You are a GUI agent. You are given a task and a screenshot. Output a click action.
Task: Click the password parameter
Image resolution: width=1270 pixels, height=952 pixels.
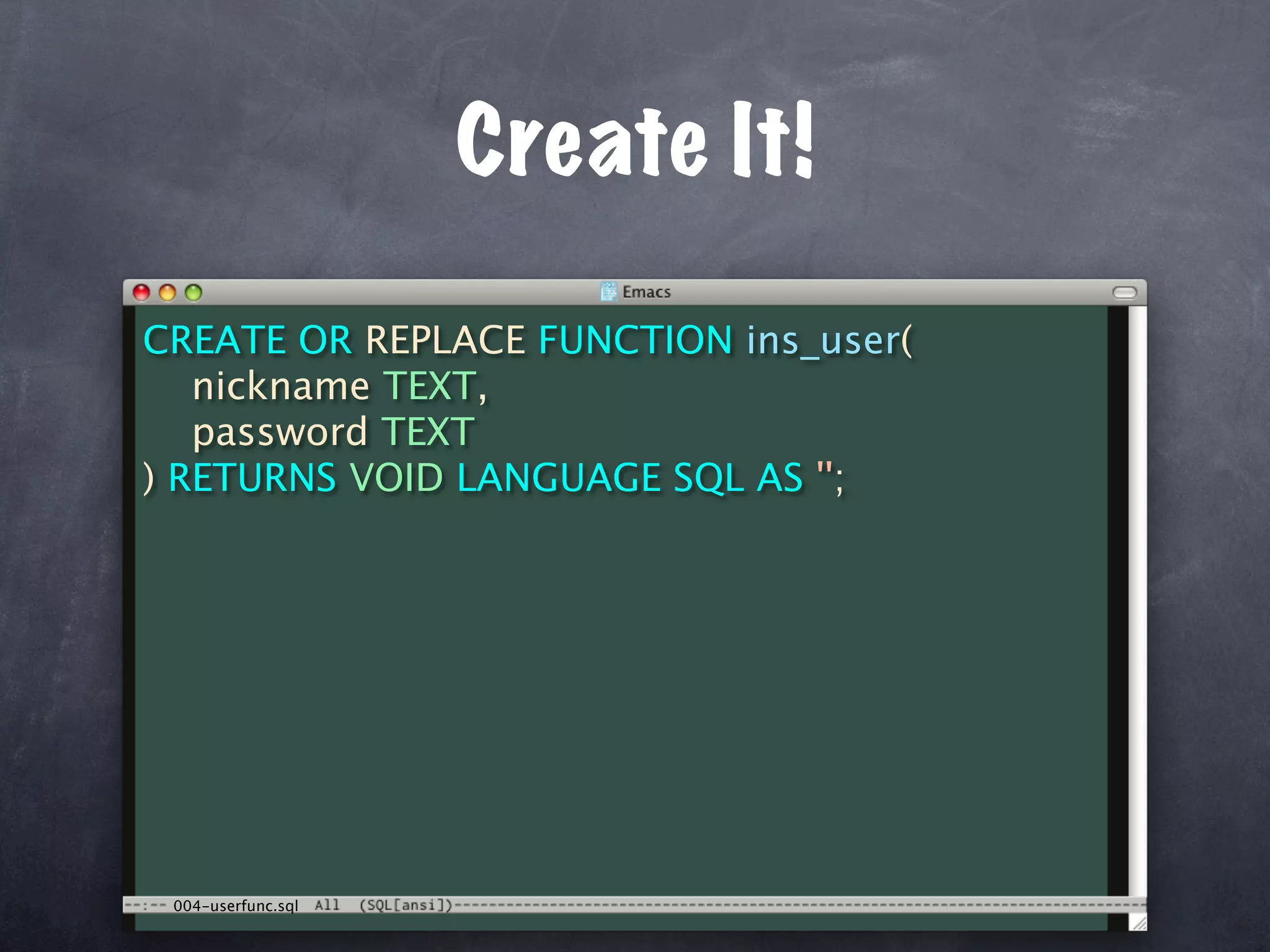pyautogui.click(x=280, y=433)
